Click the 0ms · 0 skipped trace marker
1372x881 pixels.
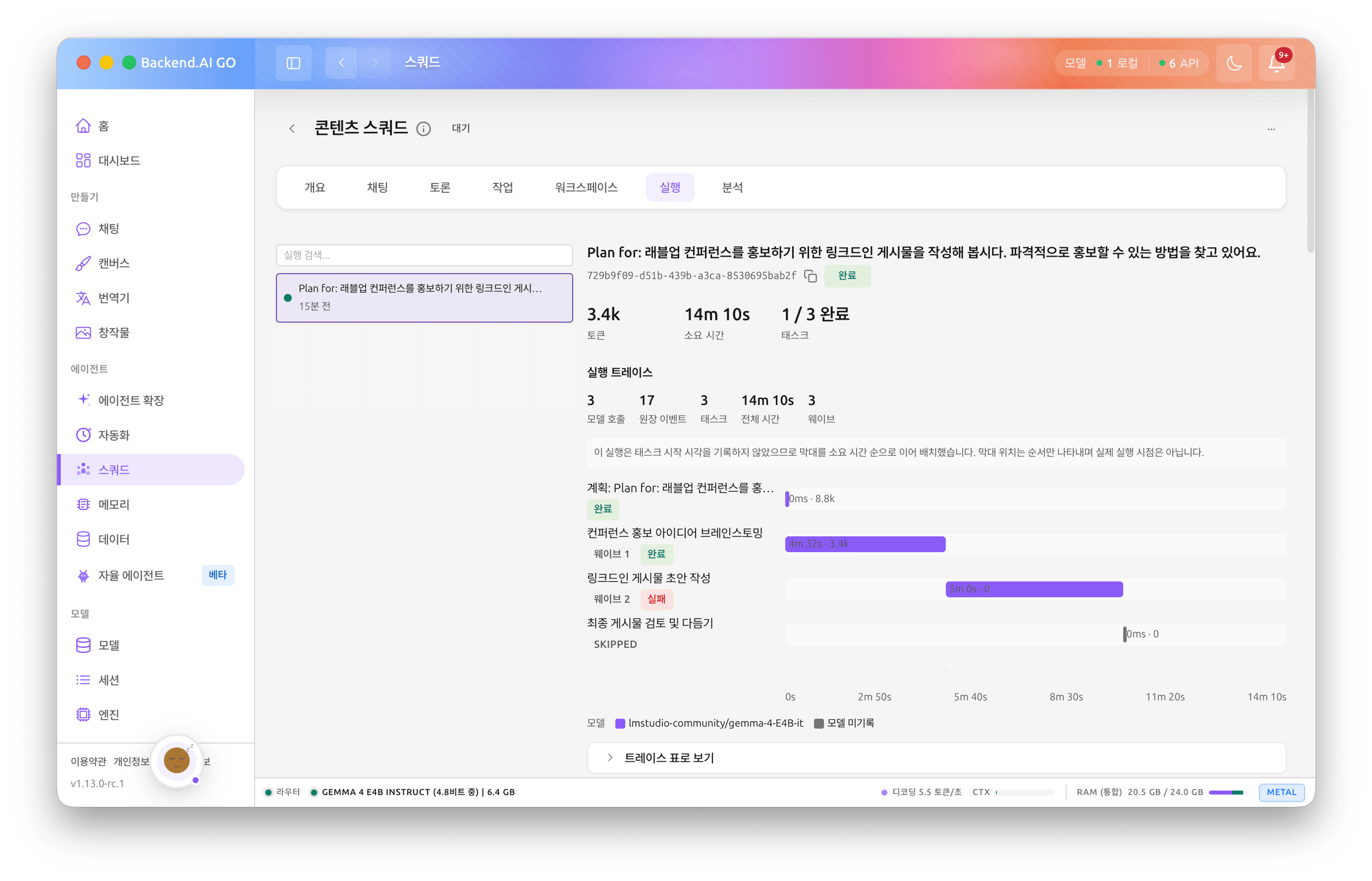1125,634
